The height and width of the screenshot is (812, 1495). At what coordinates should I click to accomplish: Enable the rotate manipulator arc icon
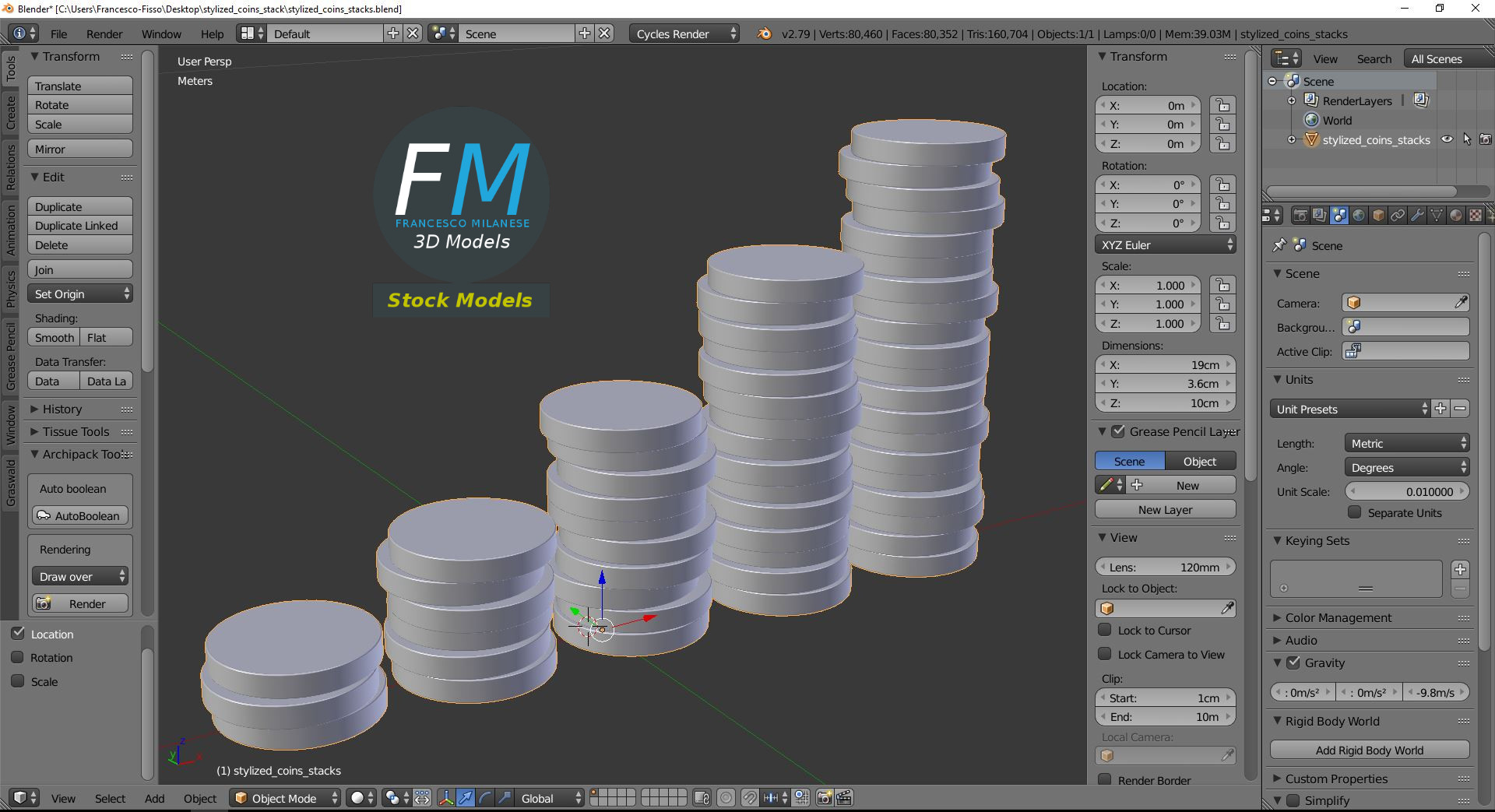[485, 798]
